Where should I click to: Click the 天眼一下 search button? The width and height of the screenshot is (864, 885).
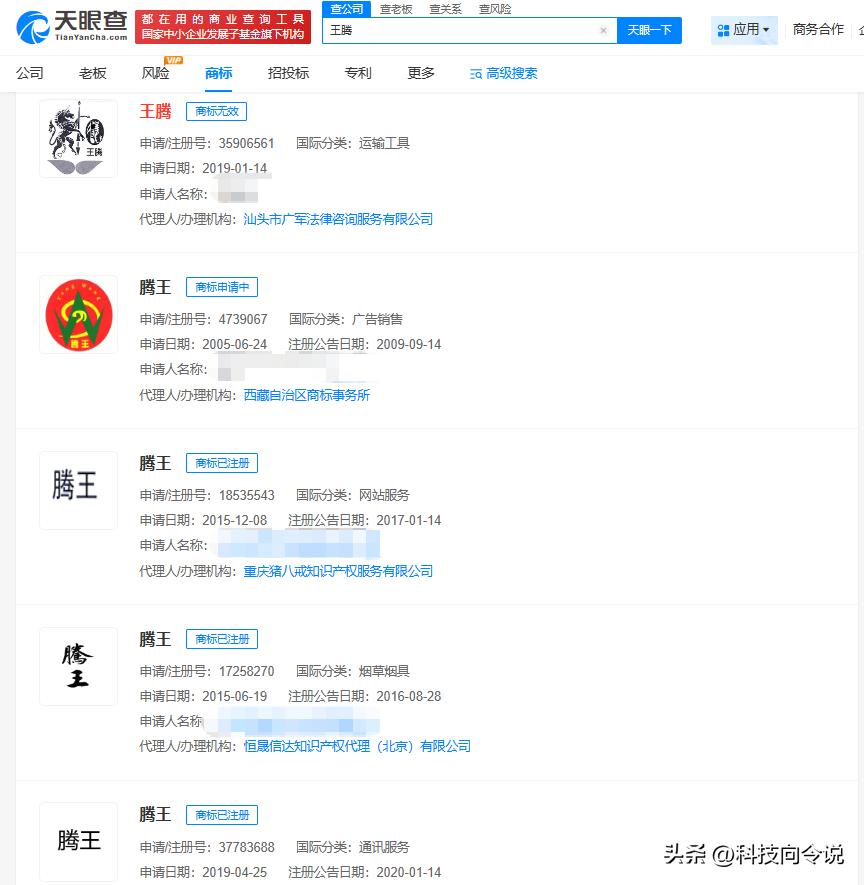(x=650, y=30)
